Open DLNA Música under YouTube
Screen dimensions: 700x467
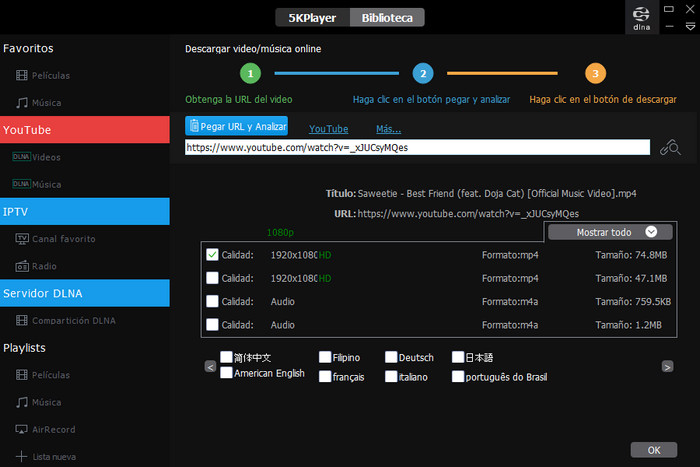coord(37,184)
